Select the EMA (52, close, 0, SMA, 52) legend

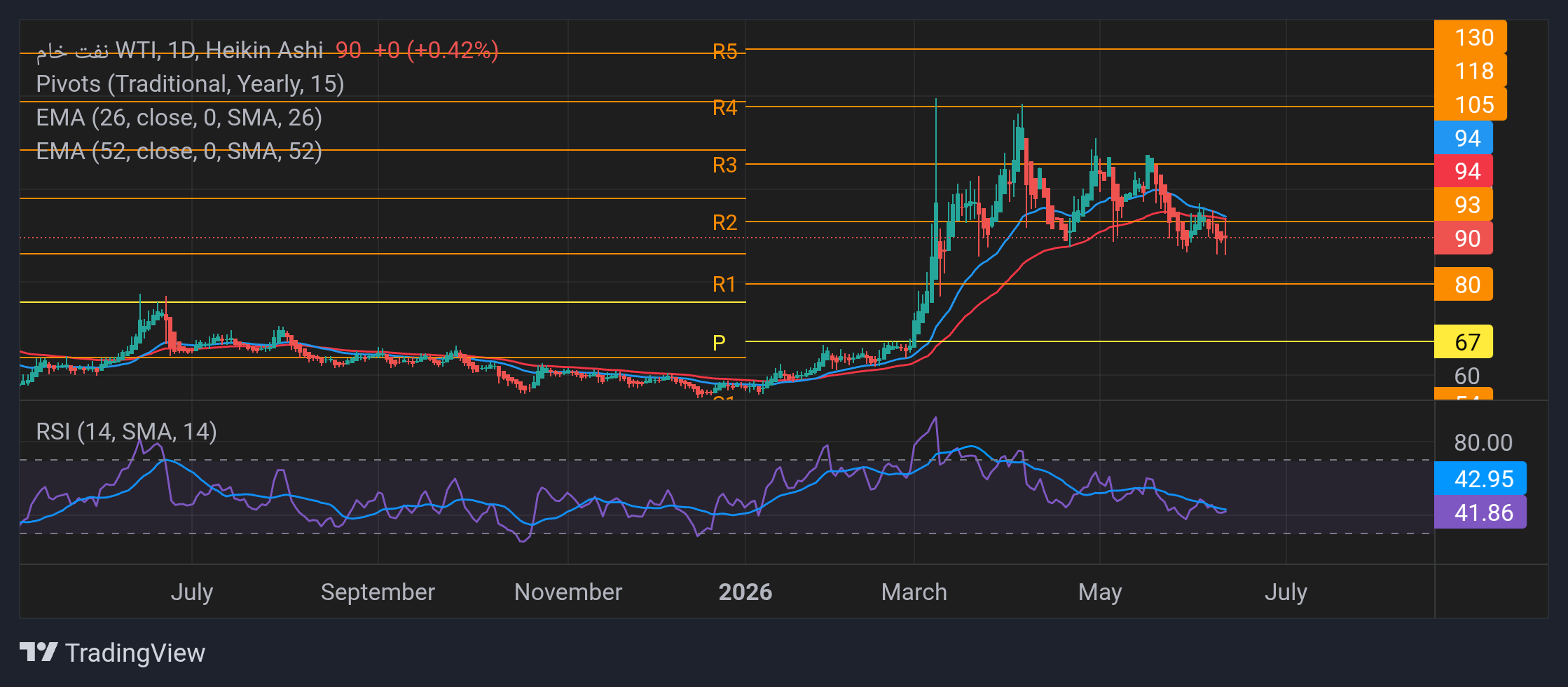179,151
